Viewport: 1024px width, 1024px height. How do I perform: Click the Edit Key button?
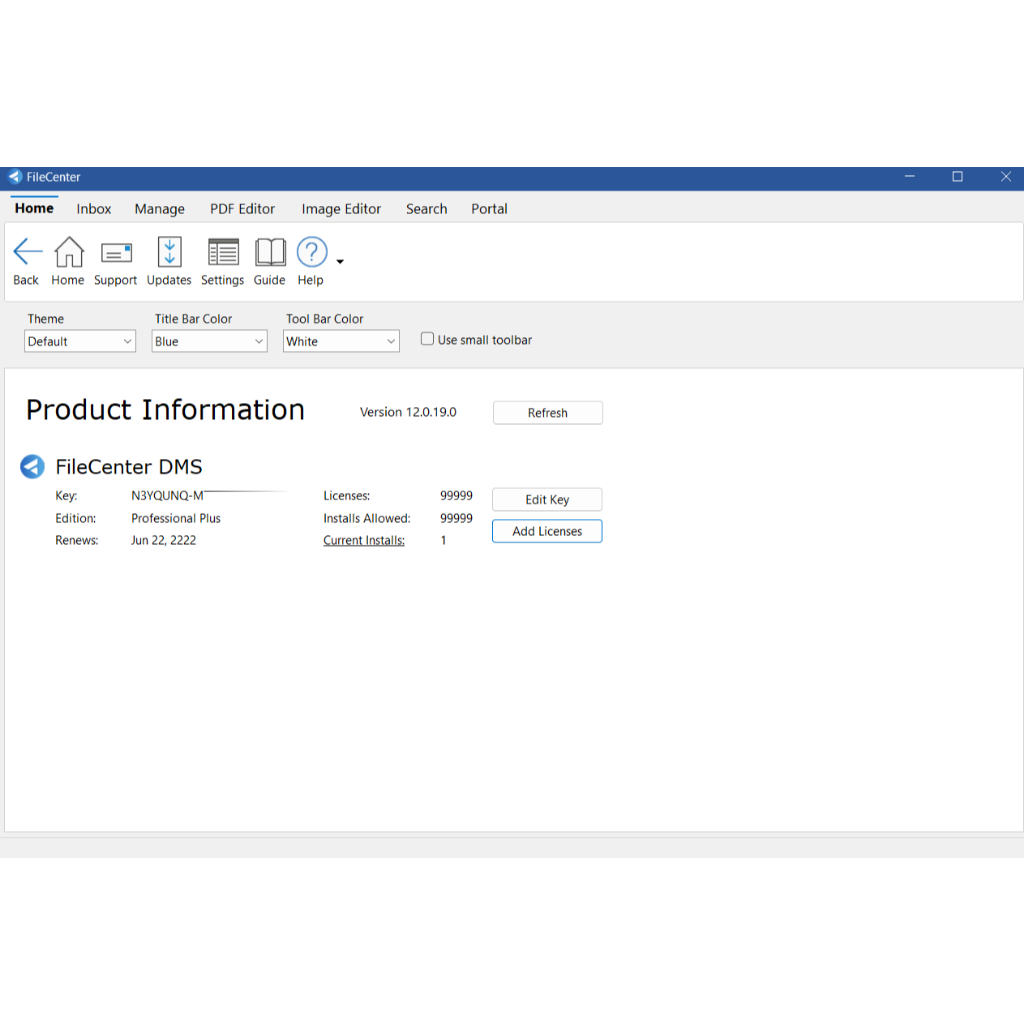pyautogui.click(x=547, y=500)
